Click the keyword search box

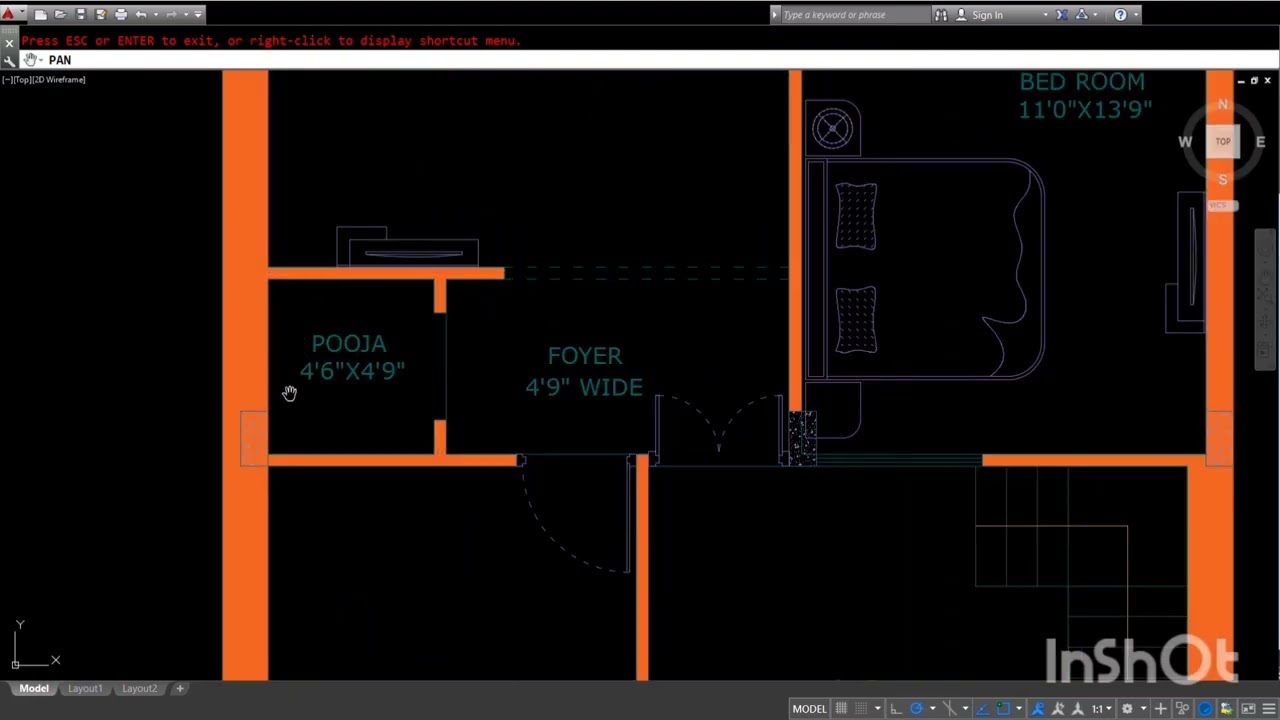855,15
